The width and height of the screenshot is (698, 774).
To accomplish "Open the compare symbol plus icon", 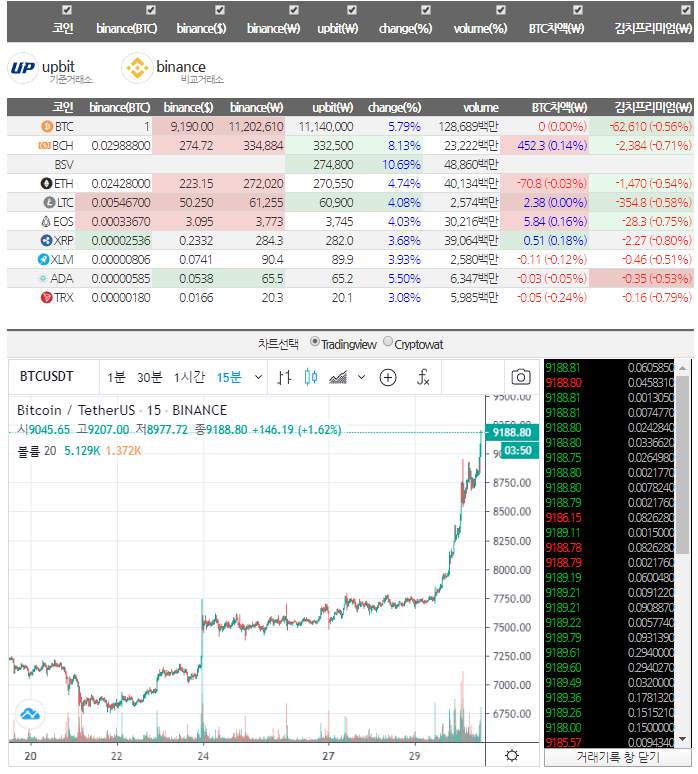I will [388, 378].
